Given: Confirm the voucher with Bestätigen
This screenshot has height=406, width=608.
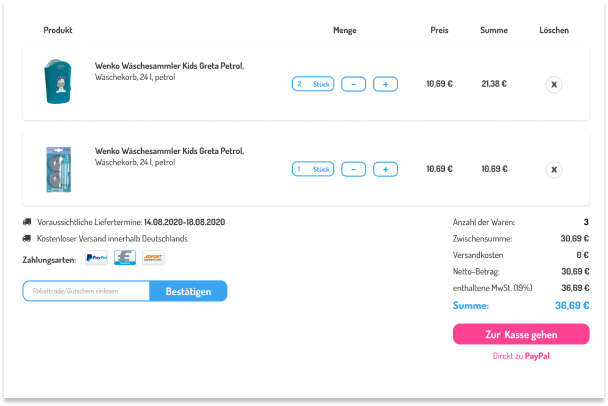Looking at the screenshot, I should [188, 291].
